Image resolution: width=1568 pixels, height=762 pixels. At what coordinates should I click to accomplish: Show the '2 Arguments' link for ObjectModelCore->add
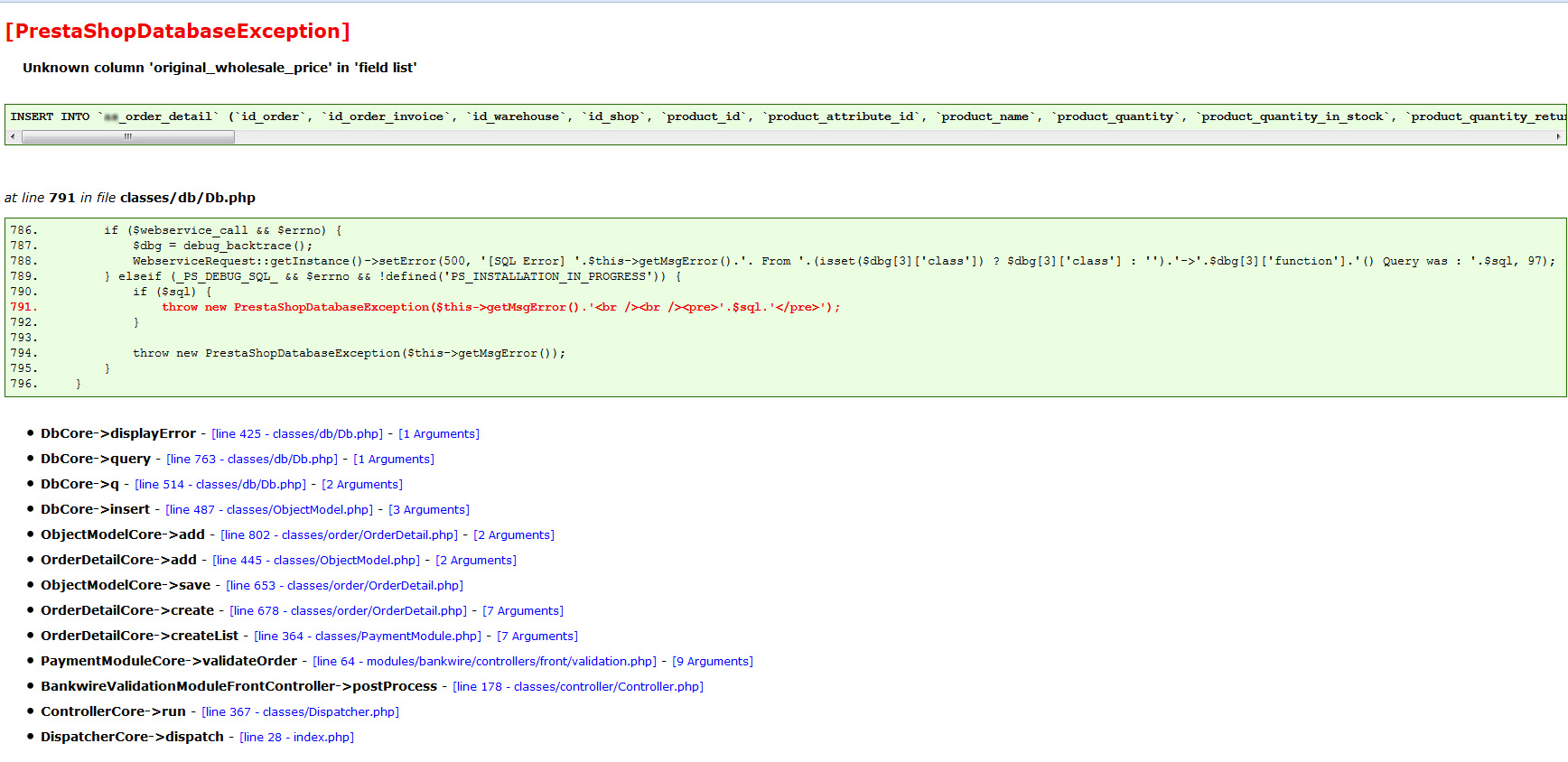click(x=514, y=535)
